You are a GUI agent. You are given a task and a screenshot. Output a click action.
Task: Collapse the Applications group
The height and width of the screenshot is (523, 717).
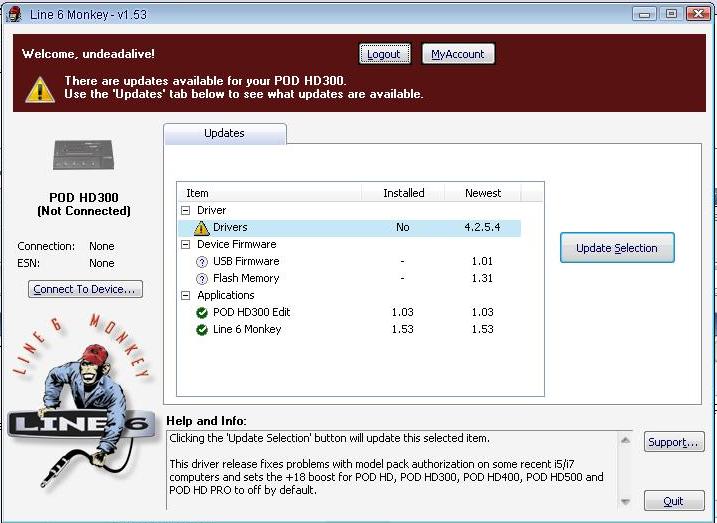186,295
